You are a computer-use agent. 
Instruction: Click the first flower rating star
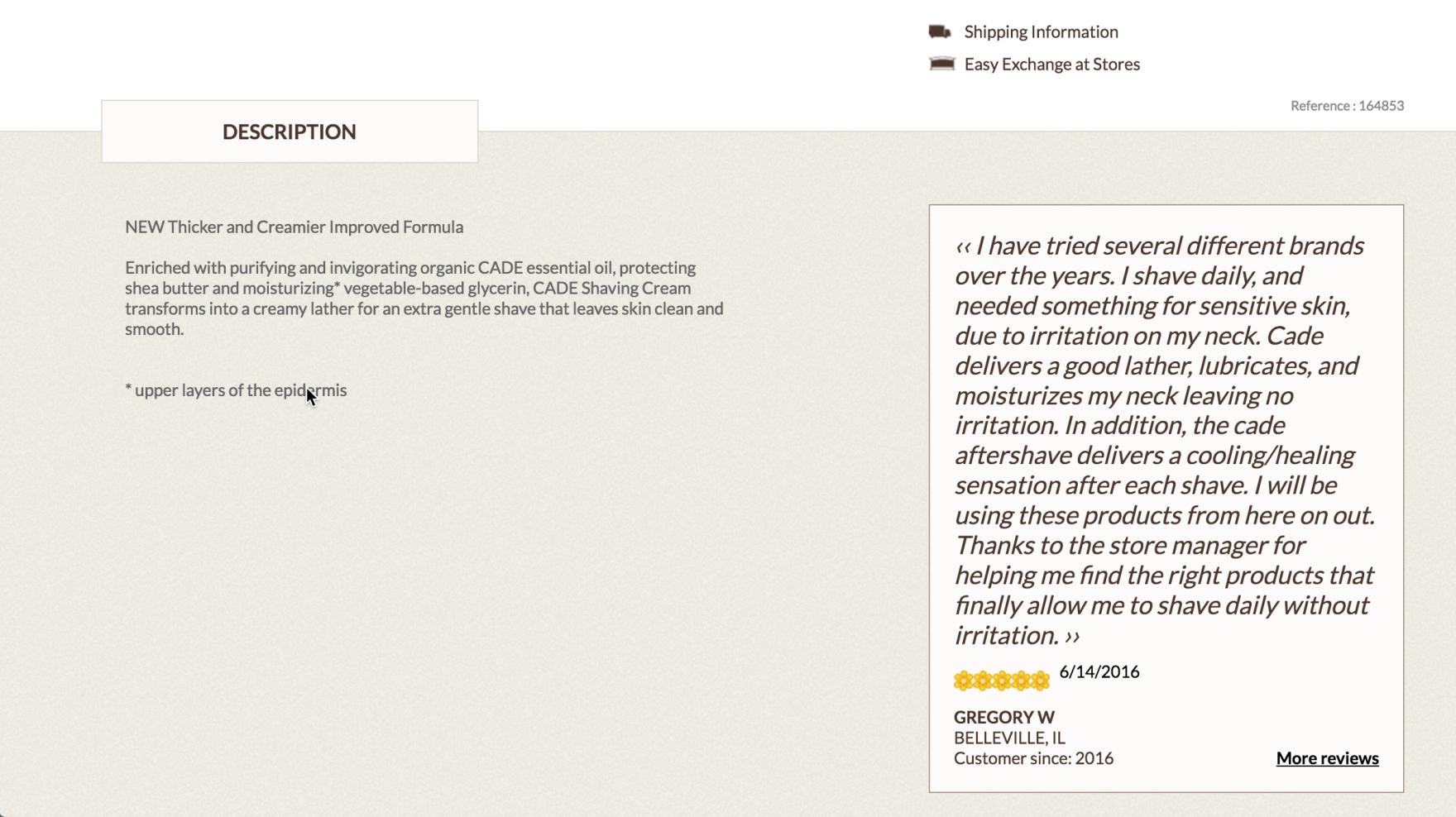[x=963, y=681]
